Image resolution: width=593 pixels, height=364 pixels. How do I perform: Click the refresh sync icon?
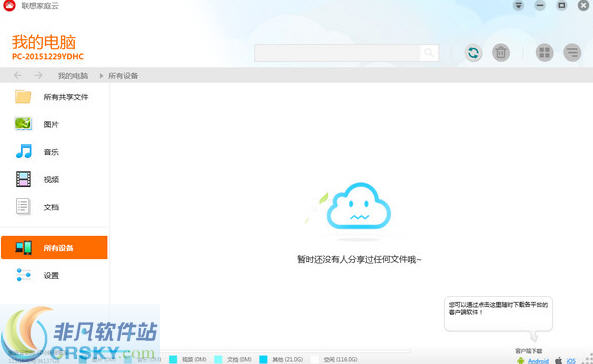pos(473,53)
